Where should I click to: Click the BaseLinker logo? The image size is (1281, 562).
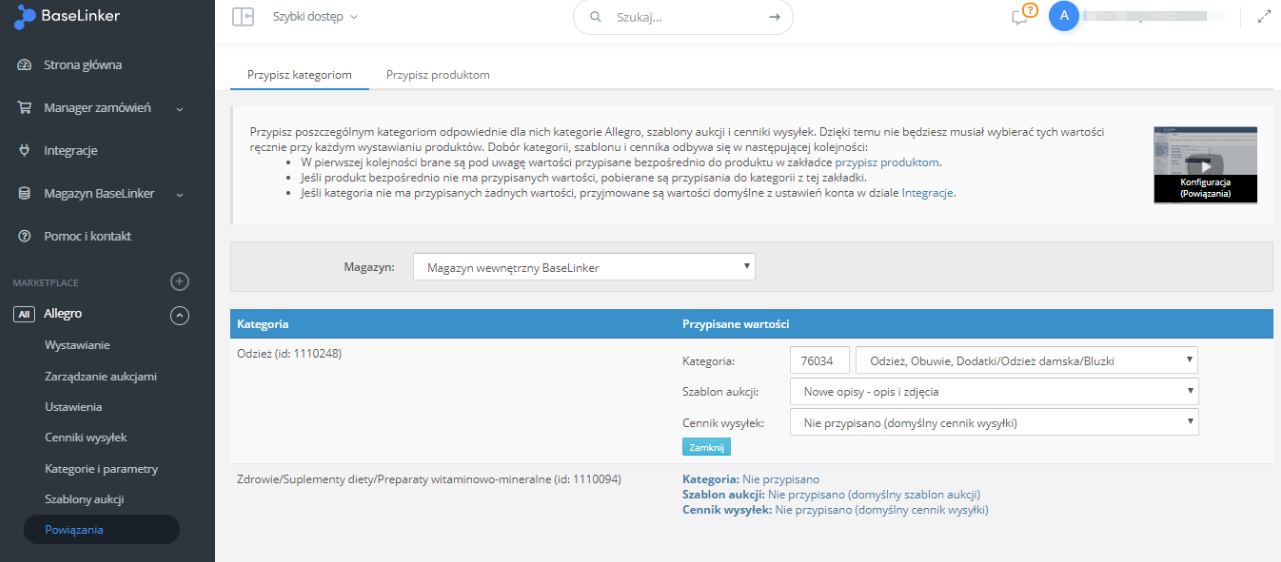[x=69, y=17]
